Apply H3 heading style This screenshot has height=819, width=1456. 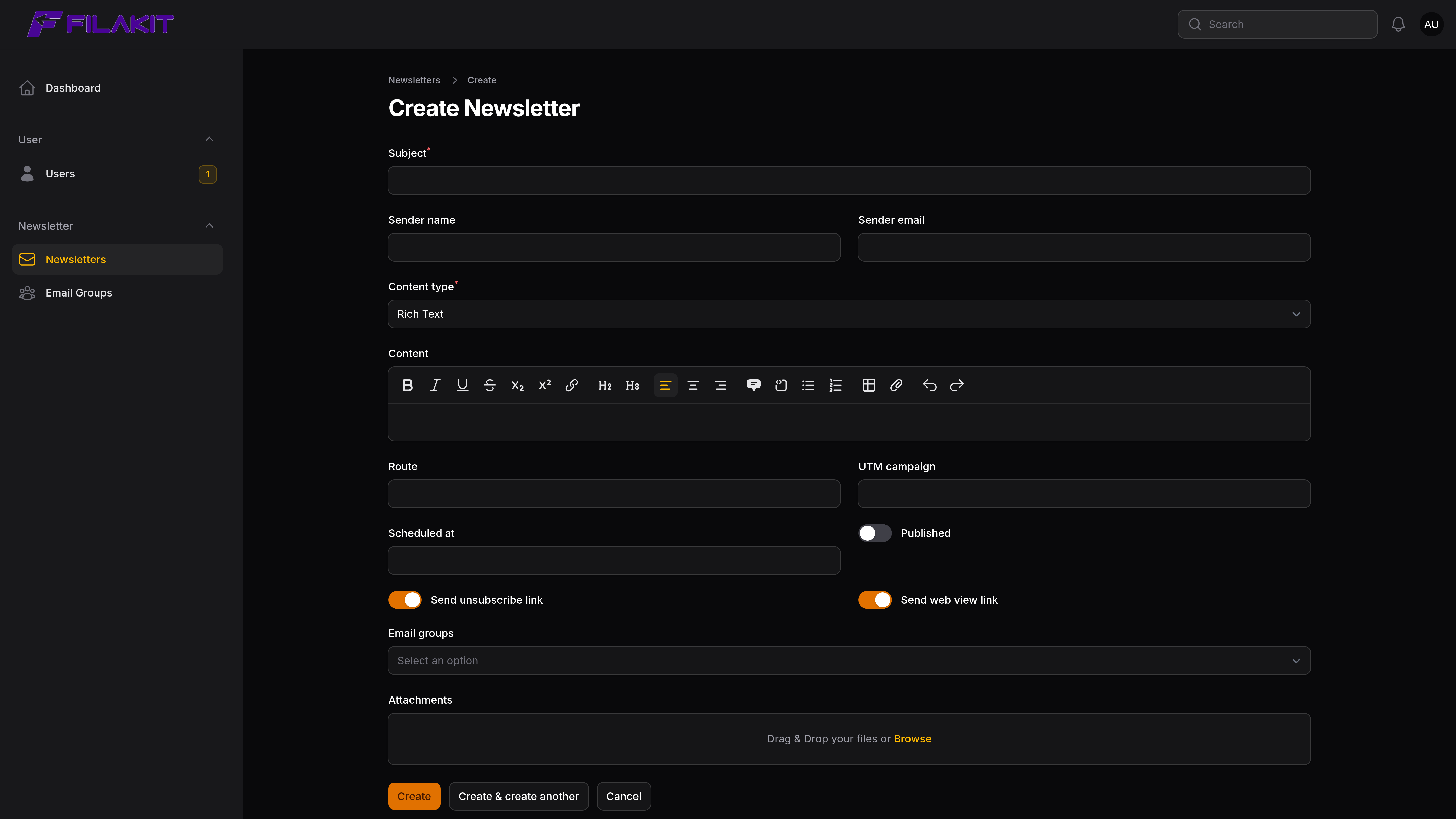click(632, 385)
